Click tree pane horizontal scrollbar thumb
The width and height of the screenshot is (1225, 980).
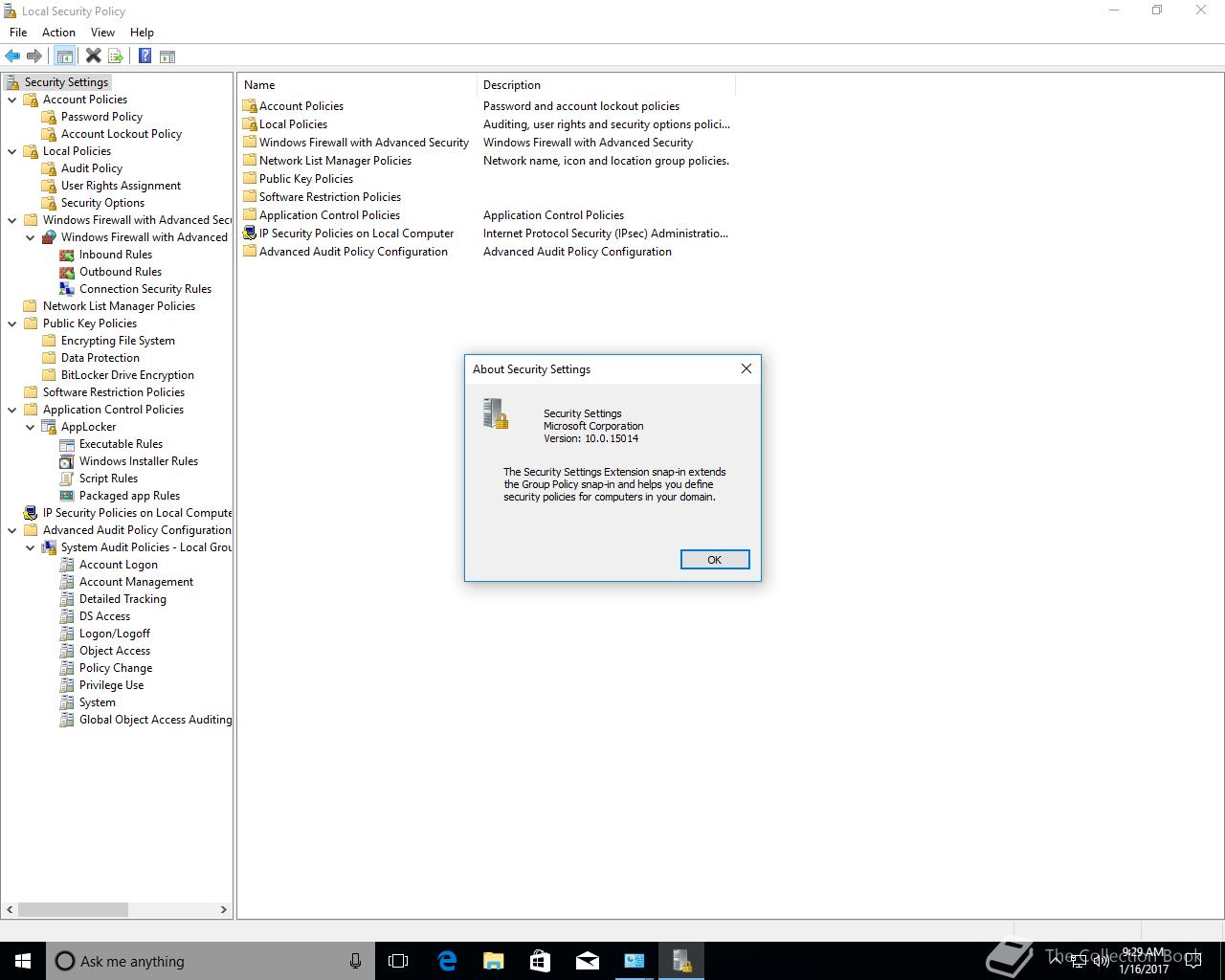coord(73,909)
